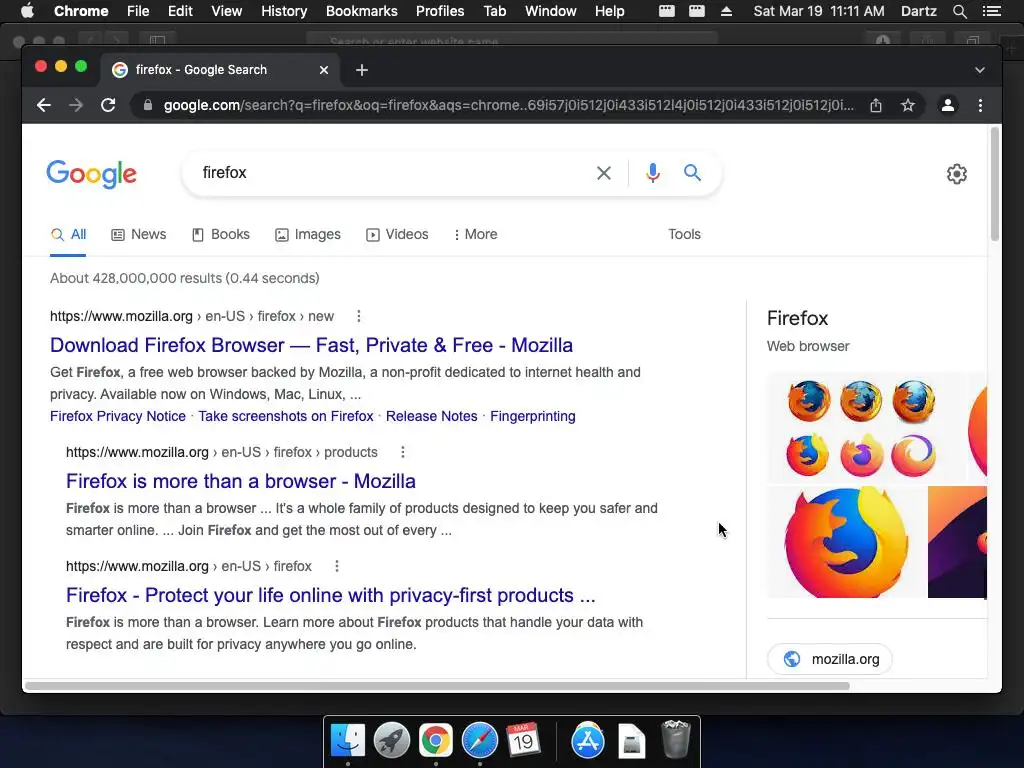Click the Google logo
This screenshot has height=768, width=1024.
coord(91,174)
